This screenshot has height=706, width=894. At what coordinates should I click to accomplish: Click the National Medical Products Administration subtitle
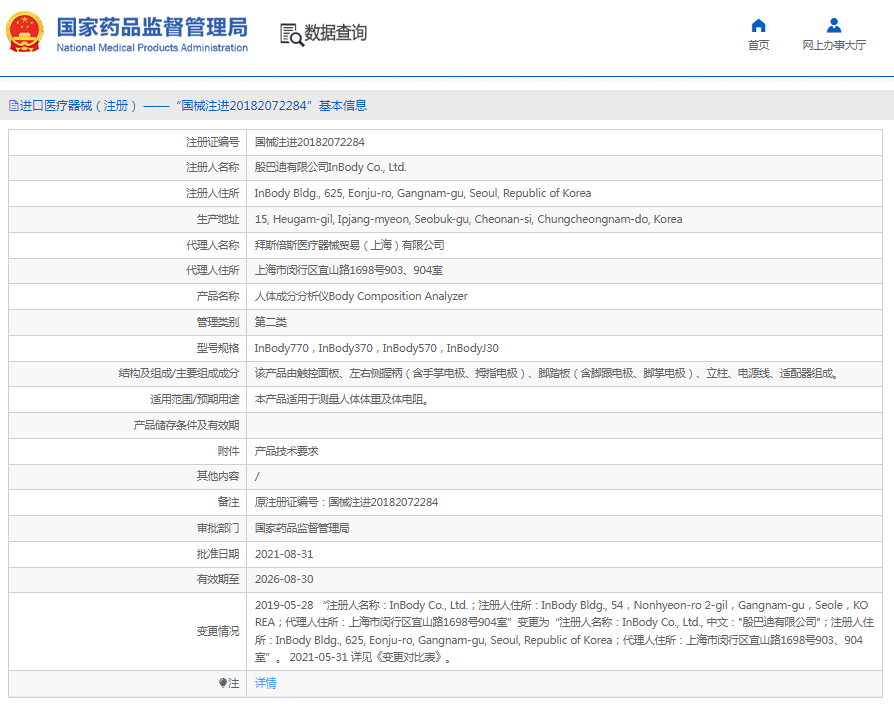(151, 48)
